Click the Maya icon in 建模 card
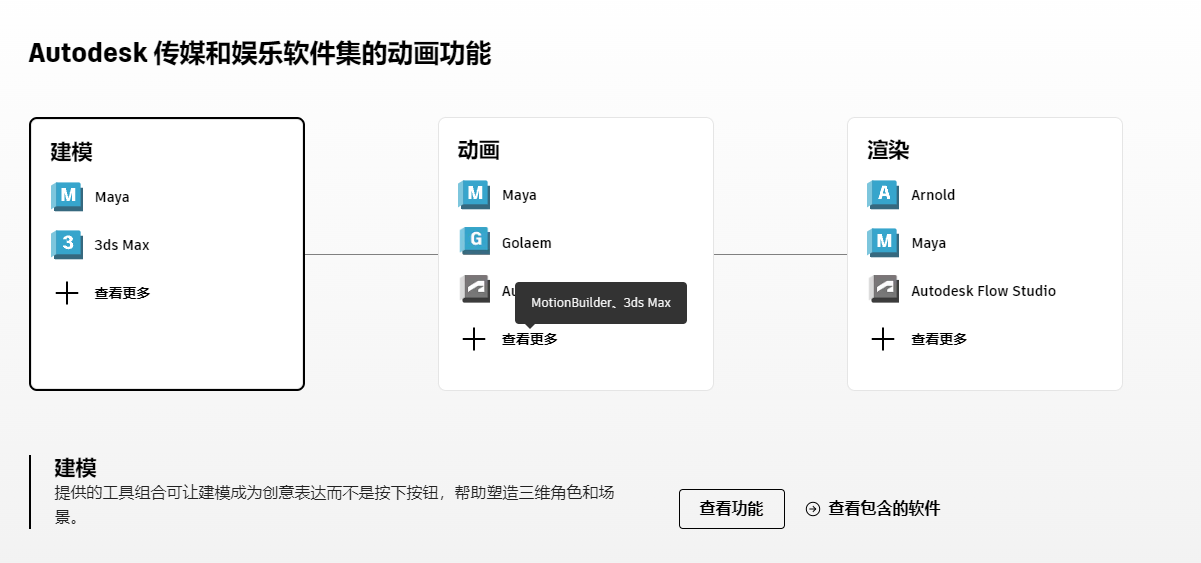 click(x=67, y=197)
